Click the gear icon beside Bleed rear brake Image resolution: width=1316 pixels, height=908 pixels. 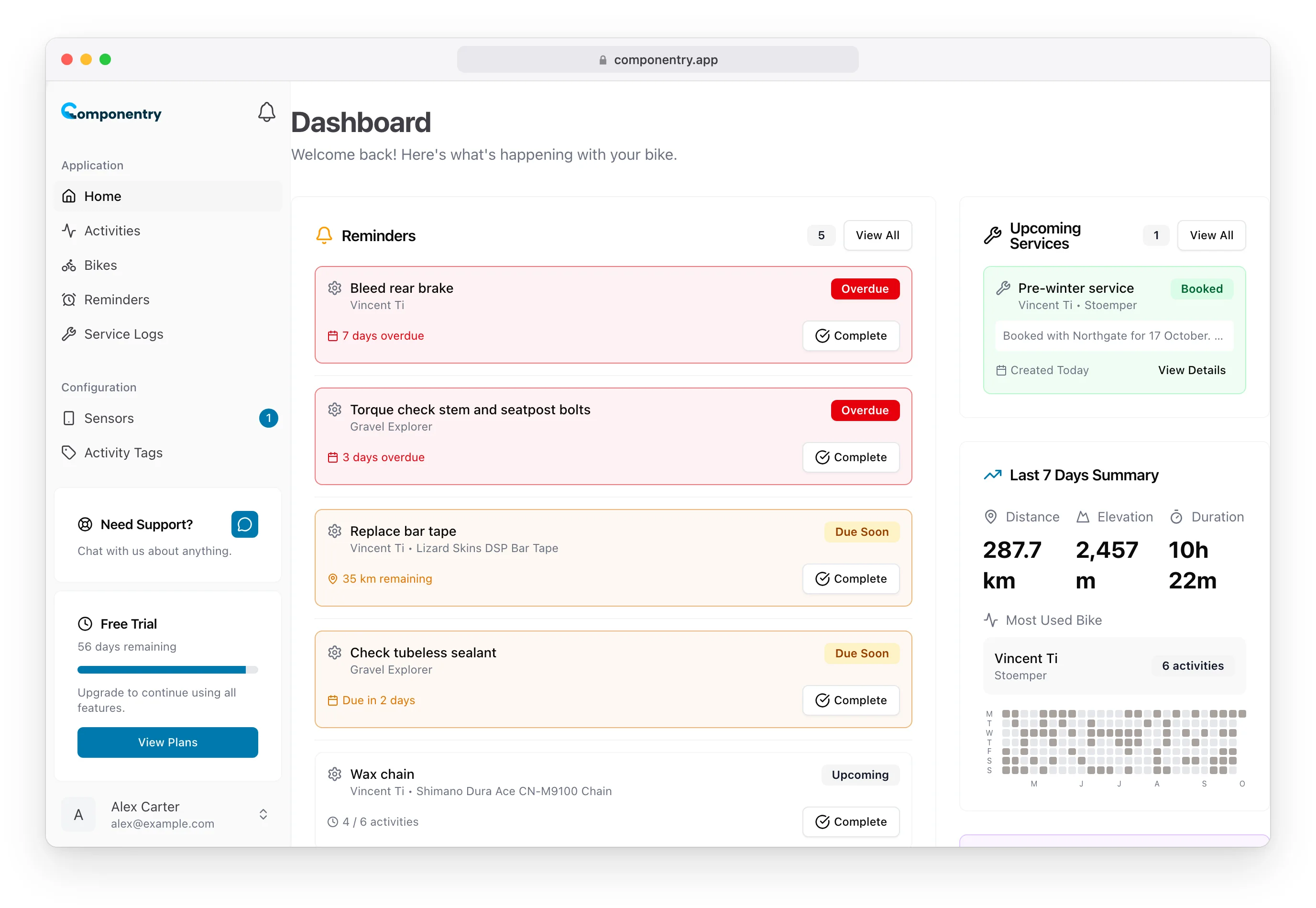point(334,288)
